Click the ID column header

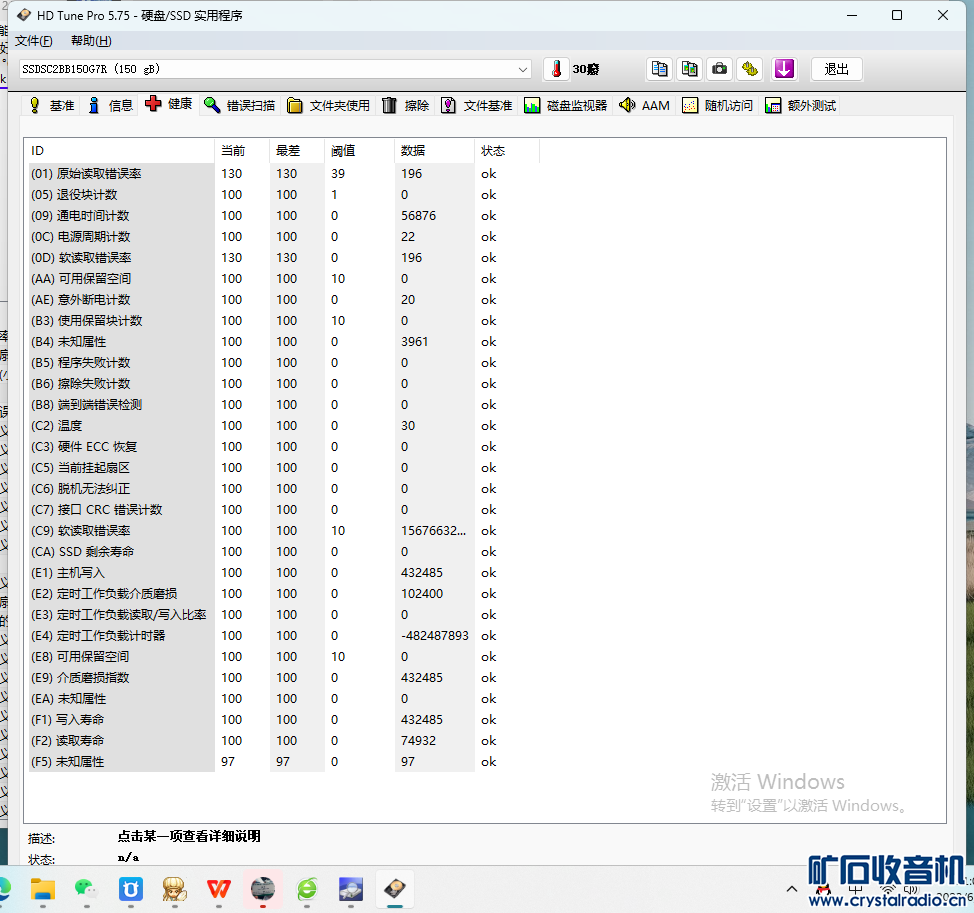pyautogui.click(x=121, y=151)
